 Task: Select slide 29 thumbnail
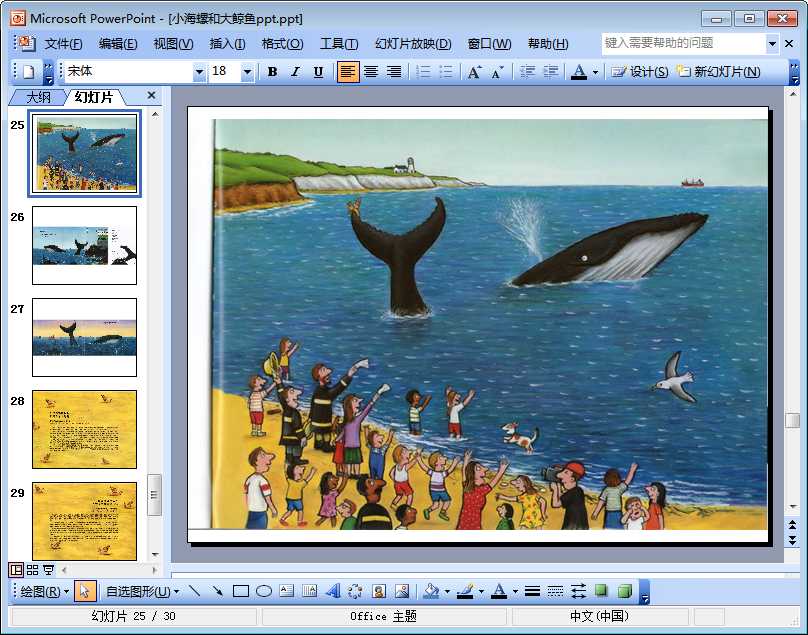85,521
